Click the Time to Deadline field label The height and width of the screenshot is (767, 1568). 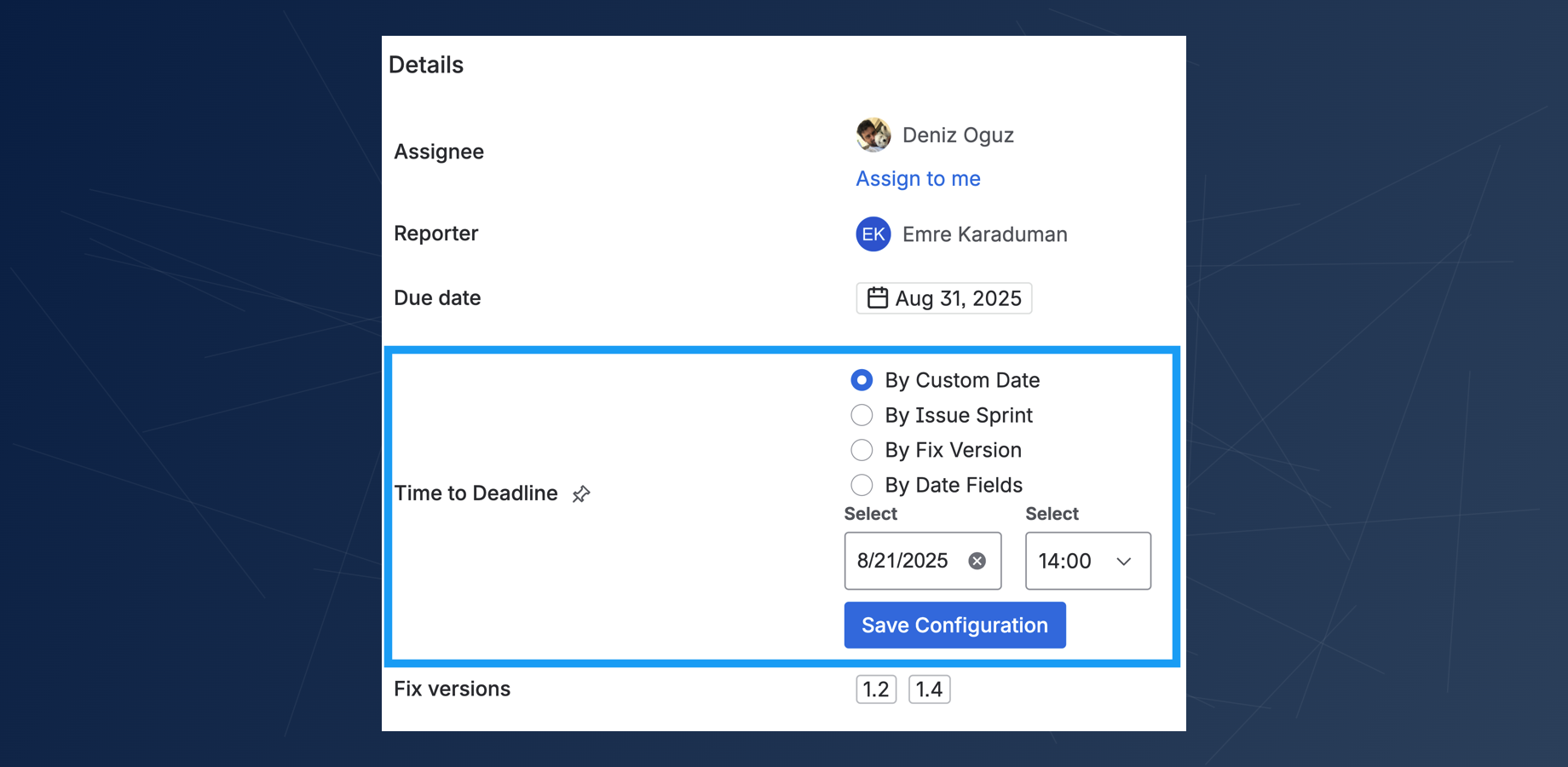pos(476,493)
